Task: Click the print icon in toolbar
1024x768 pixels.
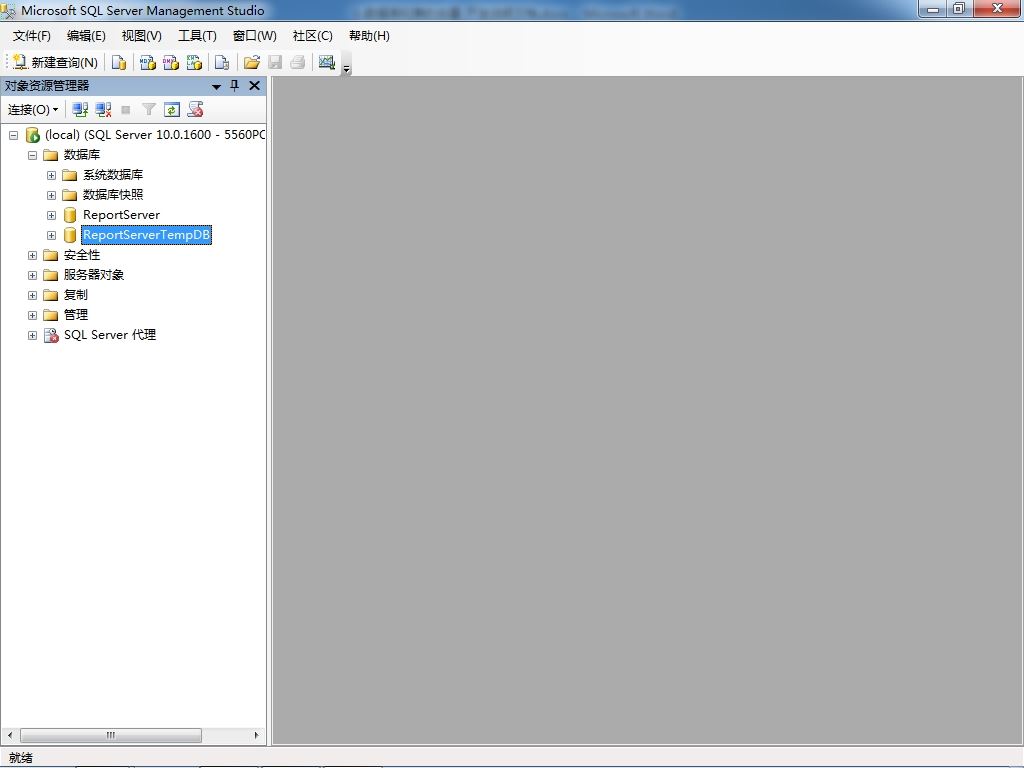Action: pos(298,62)
